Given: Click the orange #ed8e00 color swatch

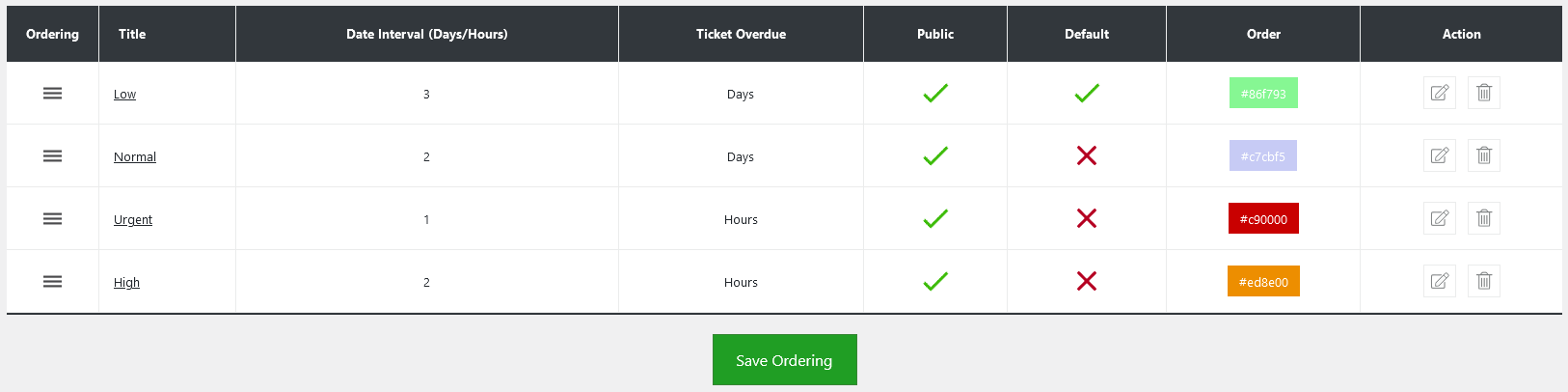Looking at the screenshot, I should pos(1263,281).
